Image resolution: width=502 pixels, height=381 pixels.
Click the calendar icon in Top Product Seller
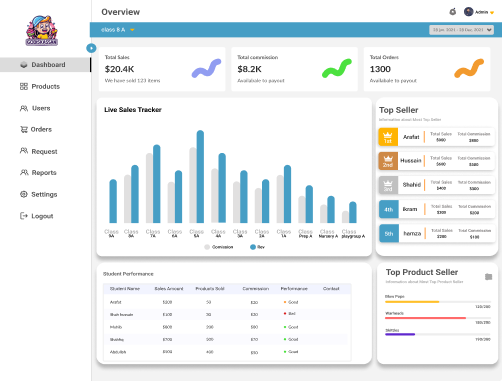tap(488, 277)
